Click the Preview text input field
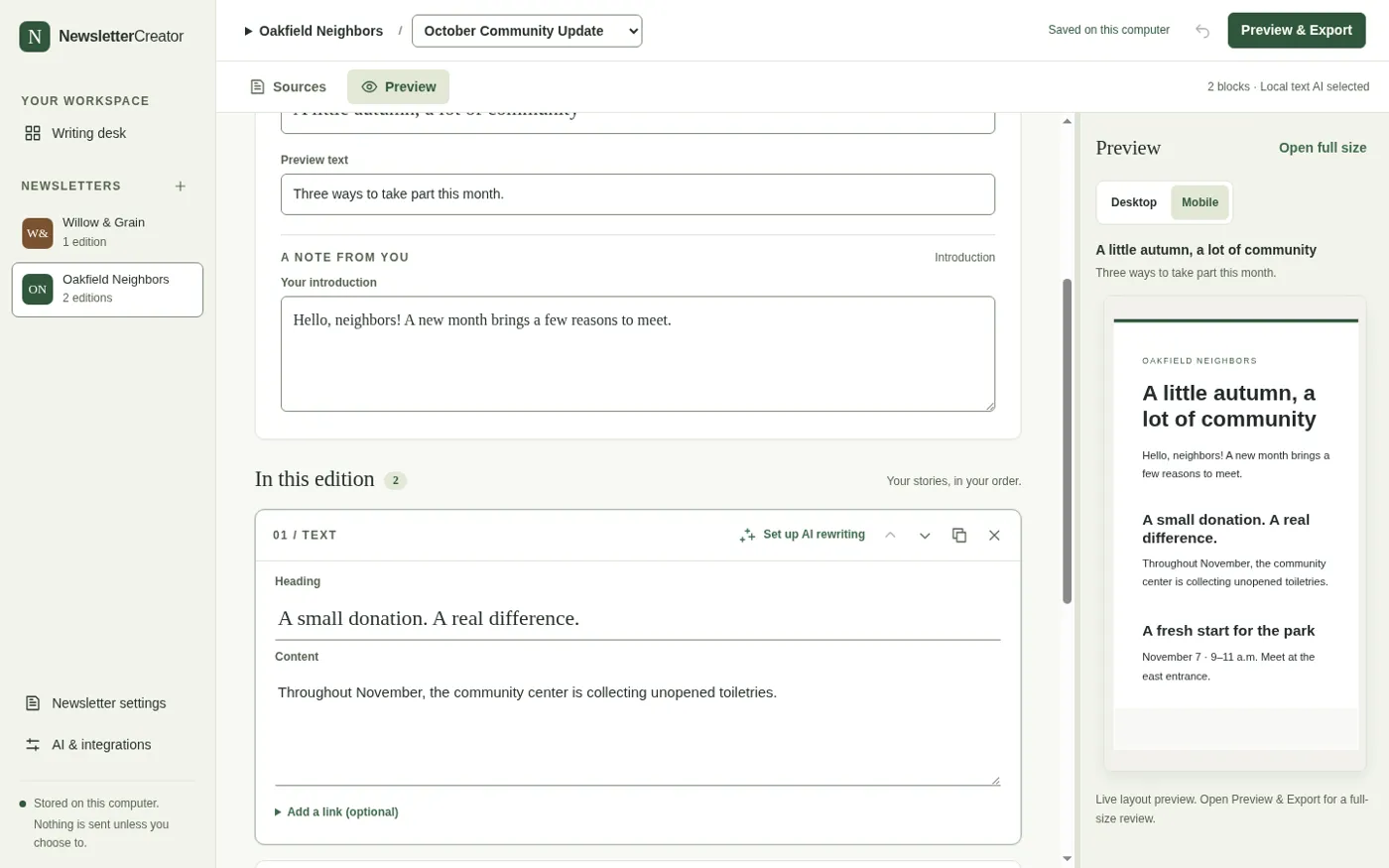Screen dimensions: 1389x868 pos(638,194)
